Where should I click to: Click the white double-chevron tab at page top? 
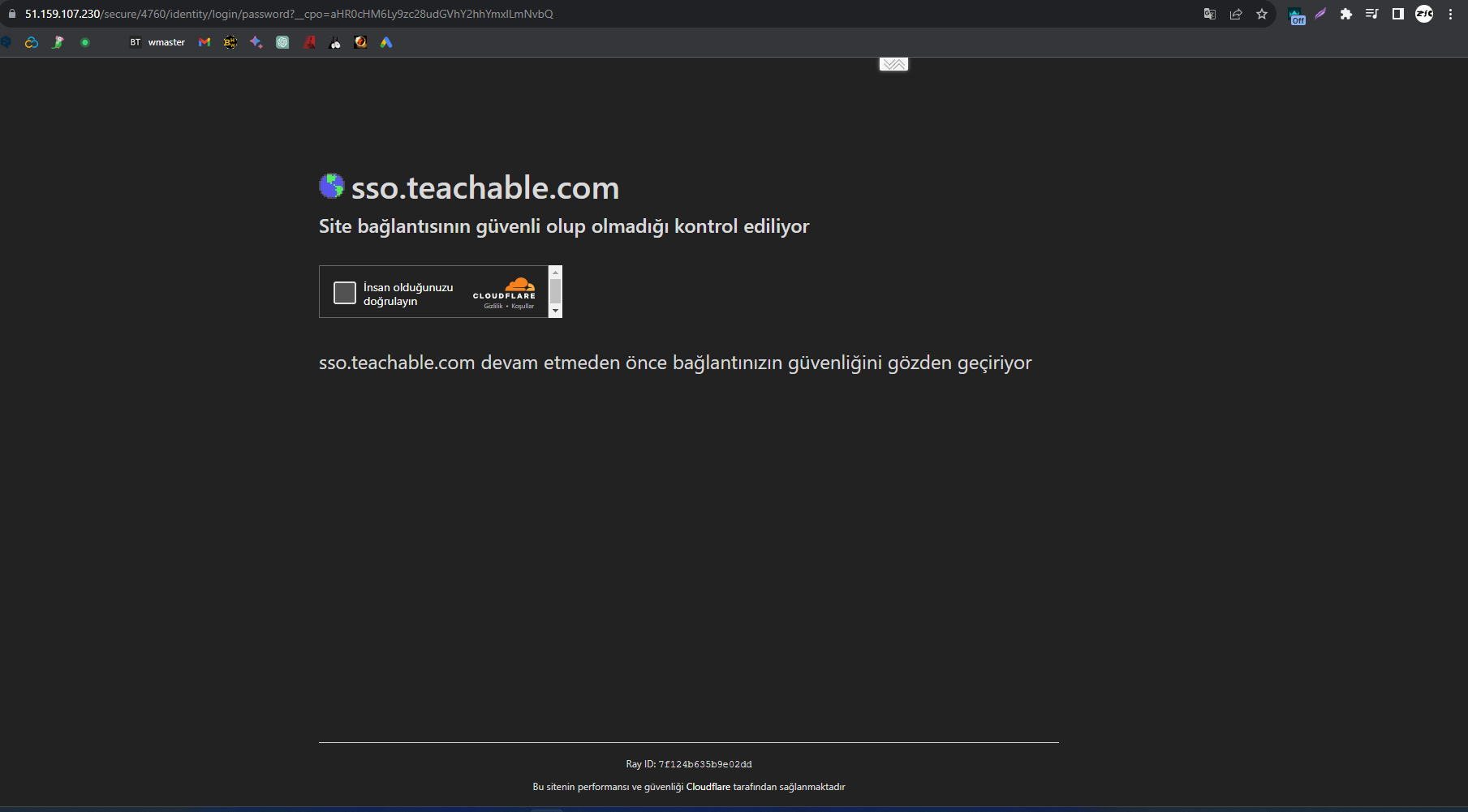(x=893, y=64)
